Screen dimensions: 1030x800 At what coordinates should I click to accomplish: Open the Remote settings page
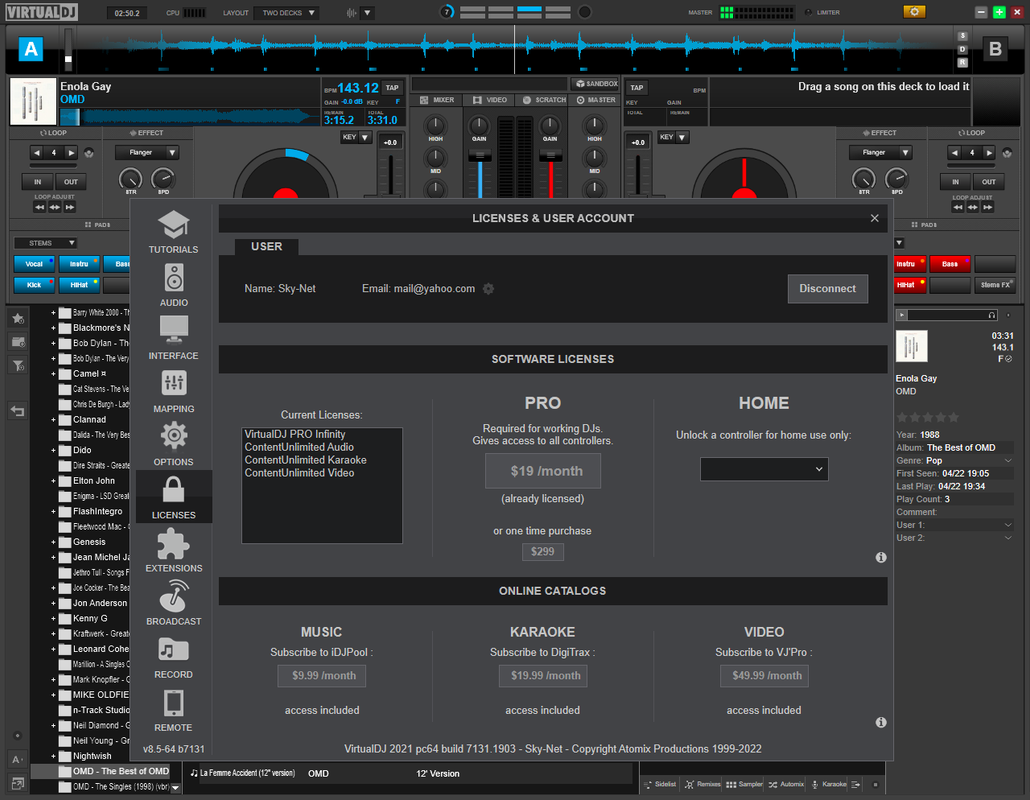tap(173, 710)
